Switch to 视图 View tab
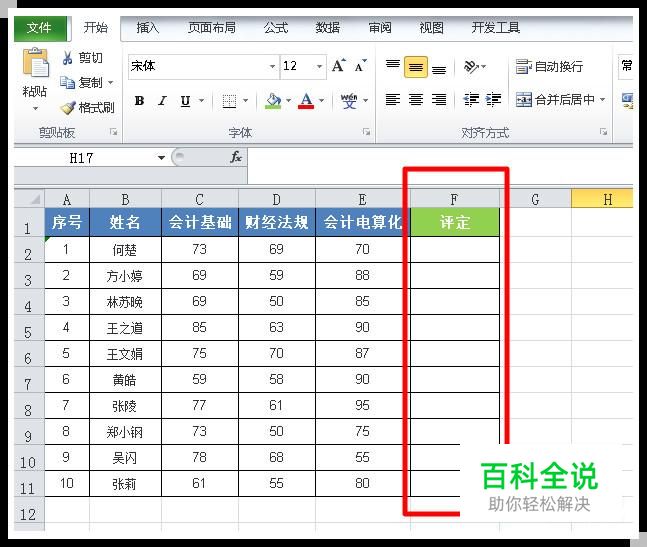The image size is (647, 547). [432, 28]
